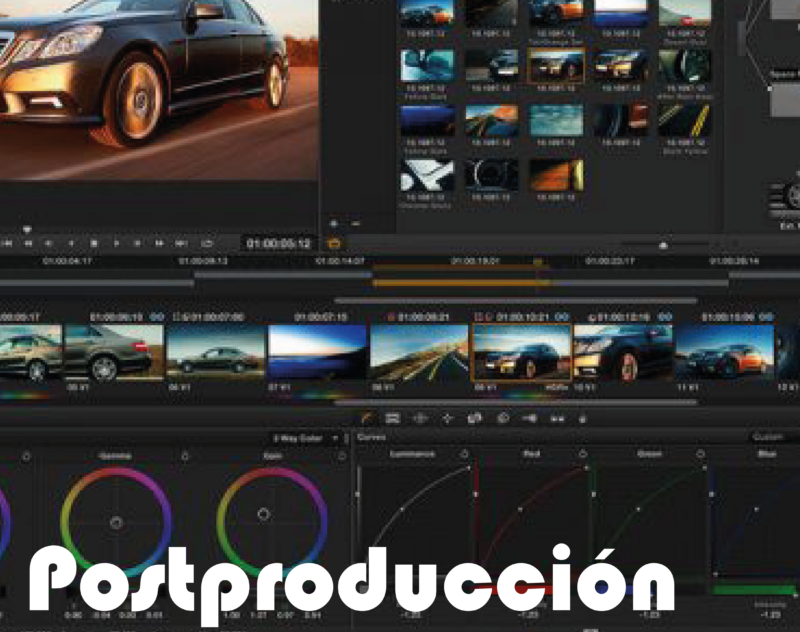
Task: Click inside the Gamma color wheel
Action: click(x=116, y=522)
